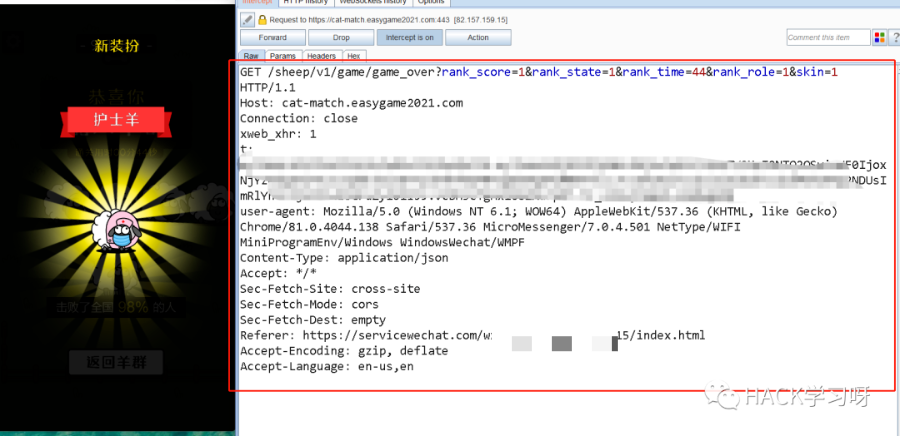Switch to the Headers tab

[x=321, y=56]
